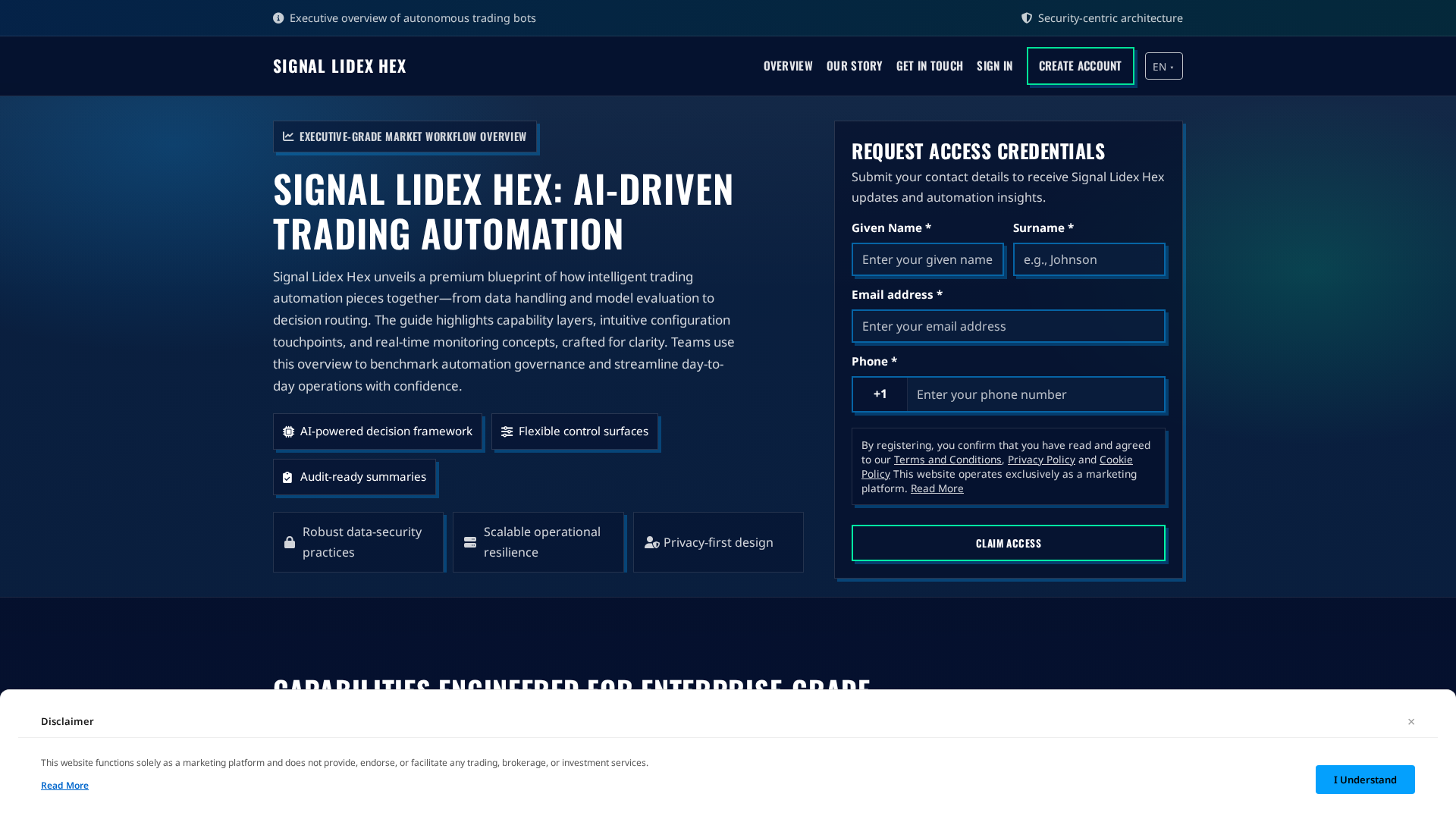Click the server icon for Scalable operational resilience
This screenshot has height=819, width=1456.
point(470,542)
